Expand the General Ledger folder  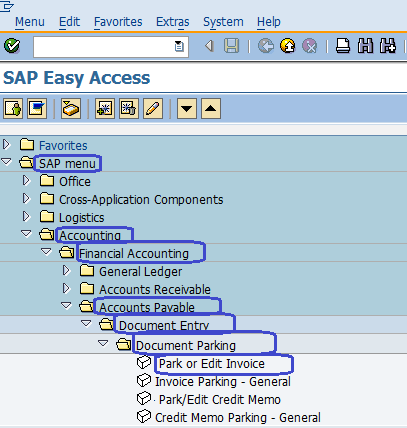point(66,270)
